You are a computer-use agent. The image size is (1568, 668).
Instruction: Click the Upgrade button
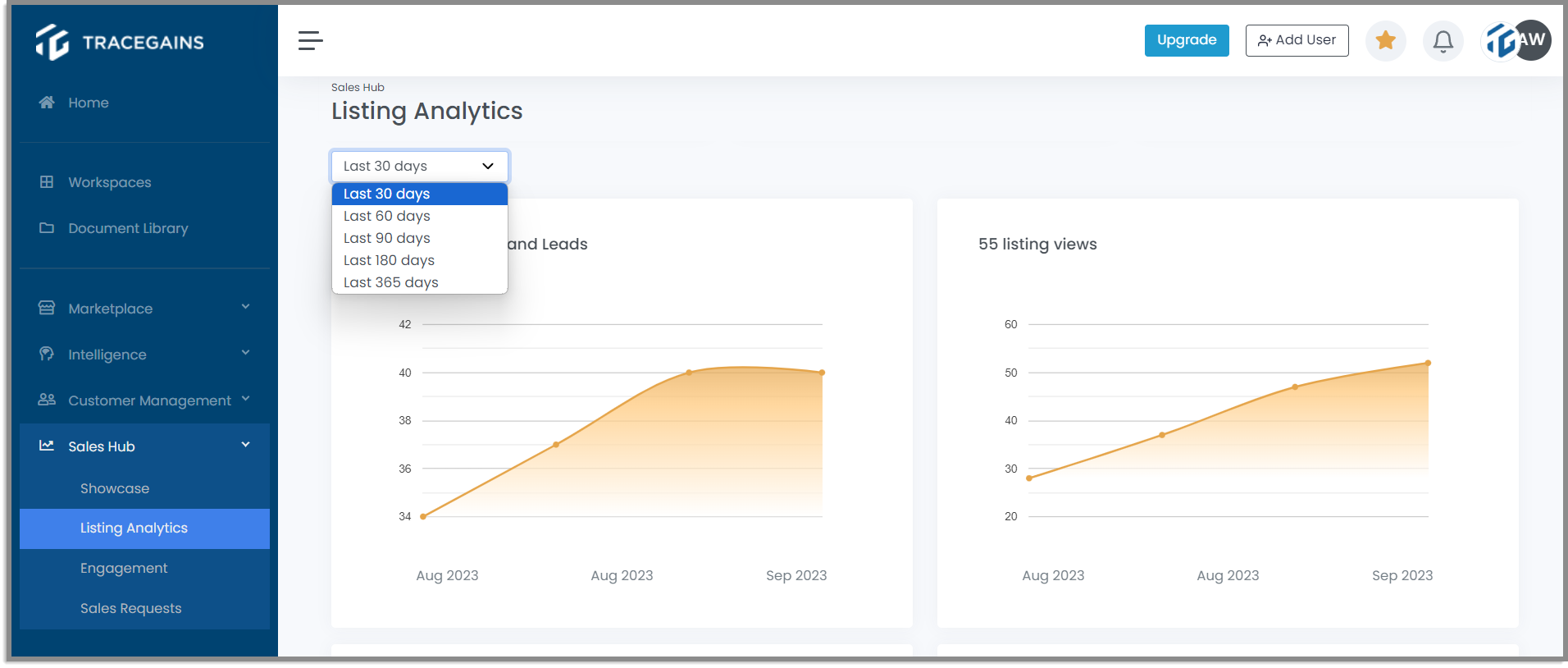1187,40
